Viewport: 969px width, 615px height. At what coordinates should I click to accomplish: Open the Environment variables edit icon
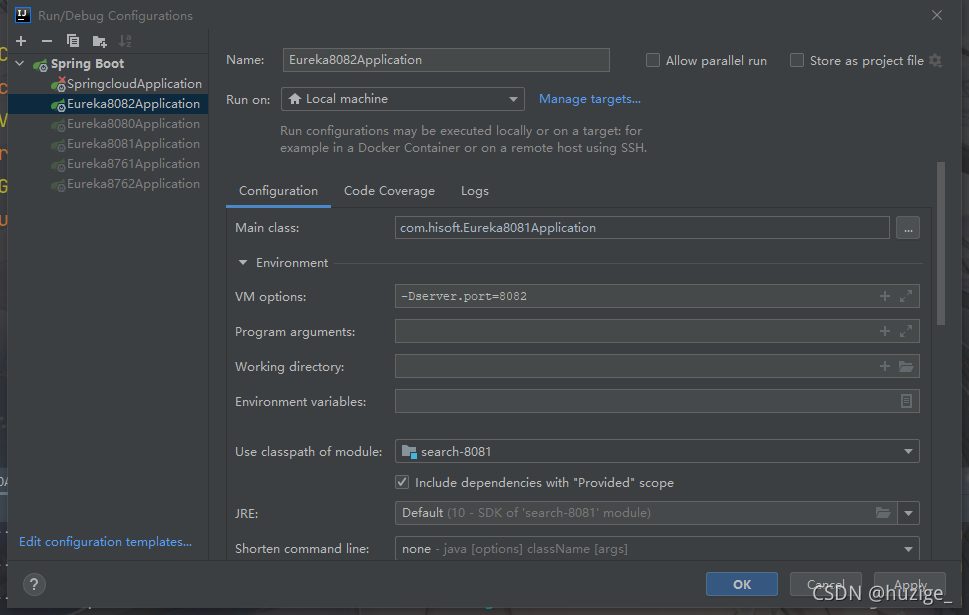(x=906, y=402)
